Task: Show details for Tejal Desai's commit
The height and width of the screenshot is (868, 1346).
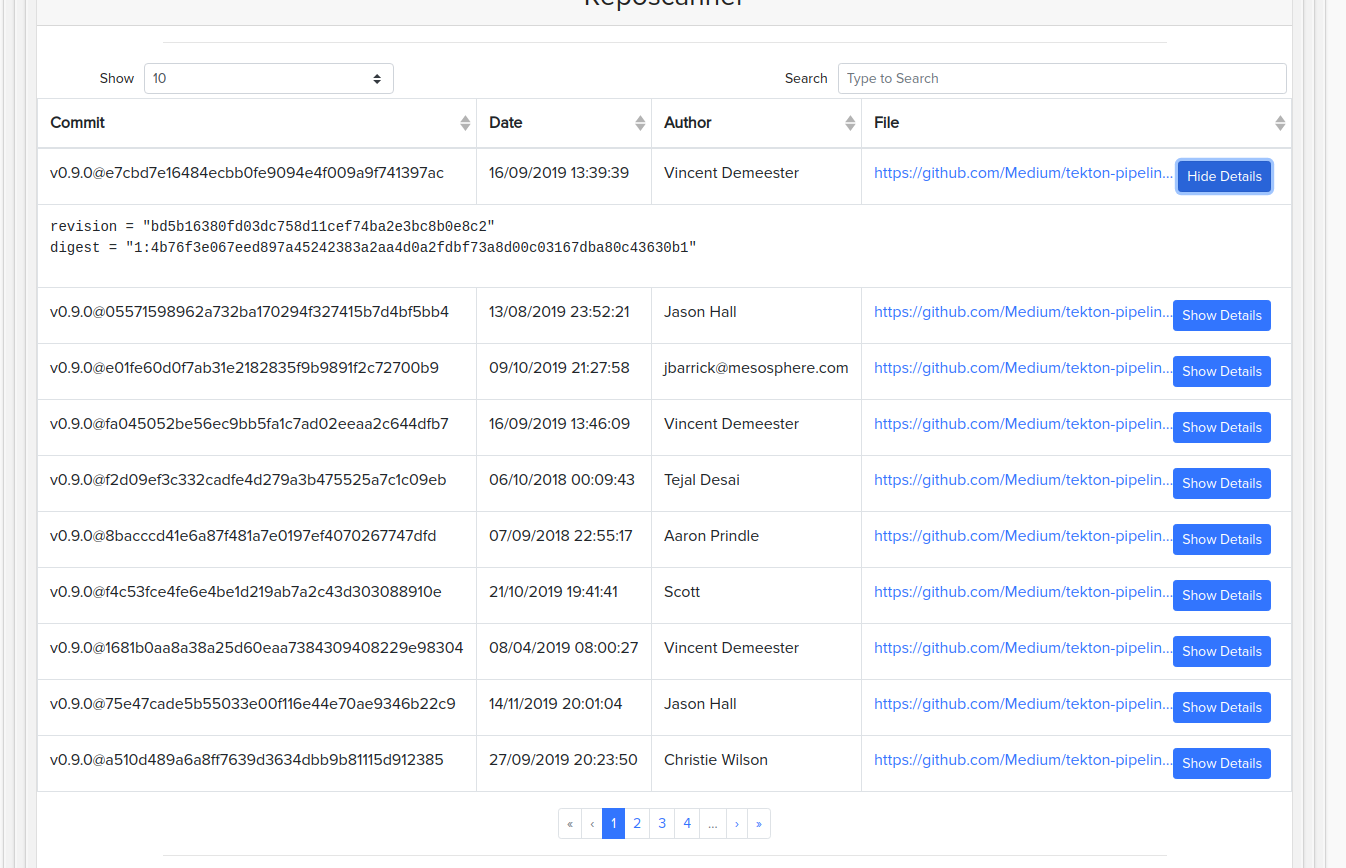Action: pyautogui.click(x=1221, y=483)
